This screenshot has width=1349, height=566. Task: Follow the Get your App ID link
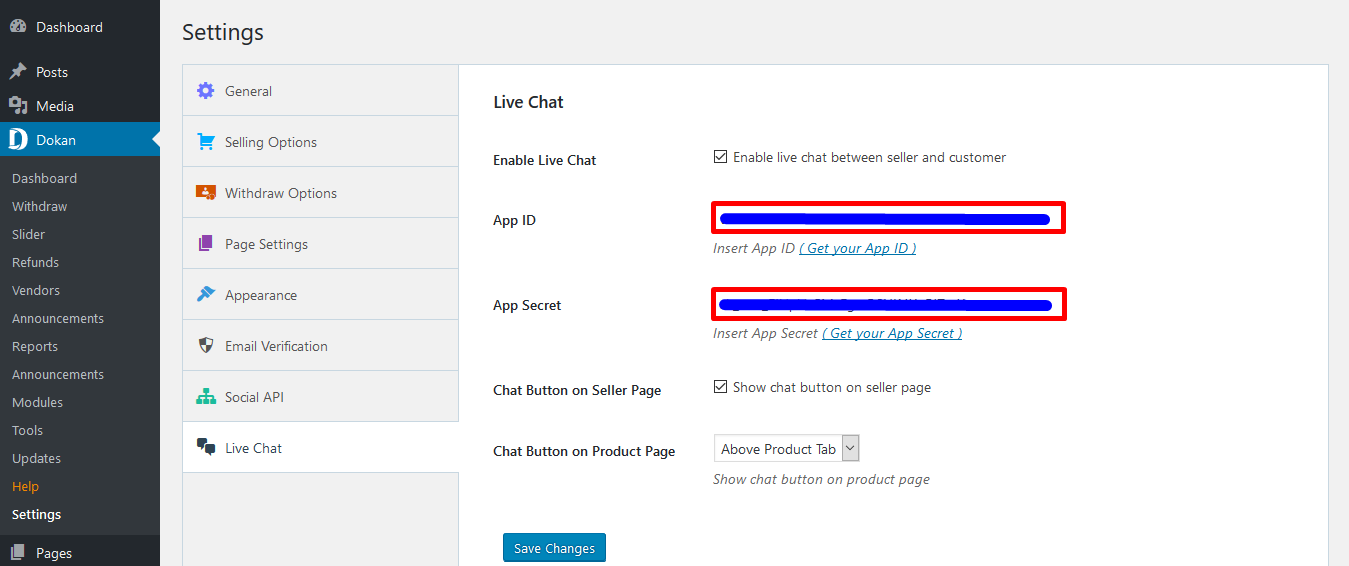857,248
